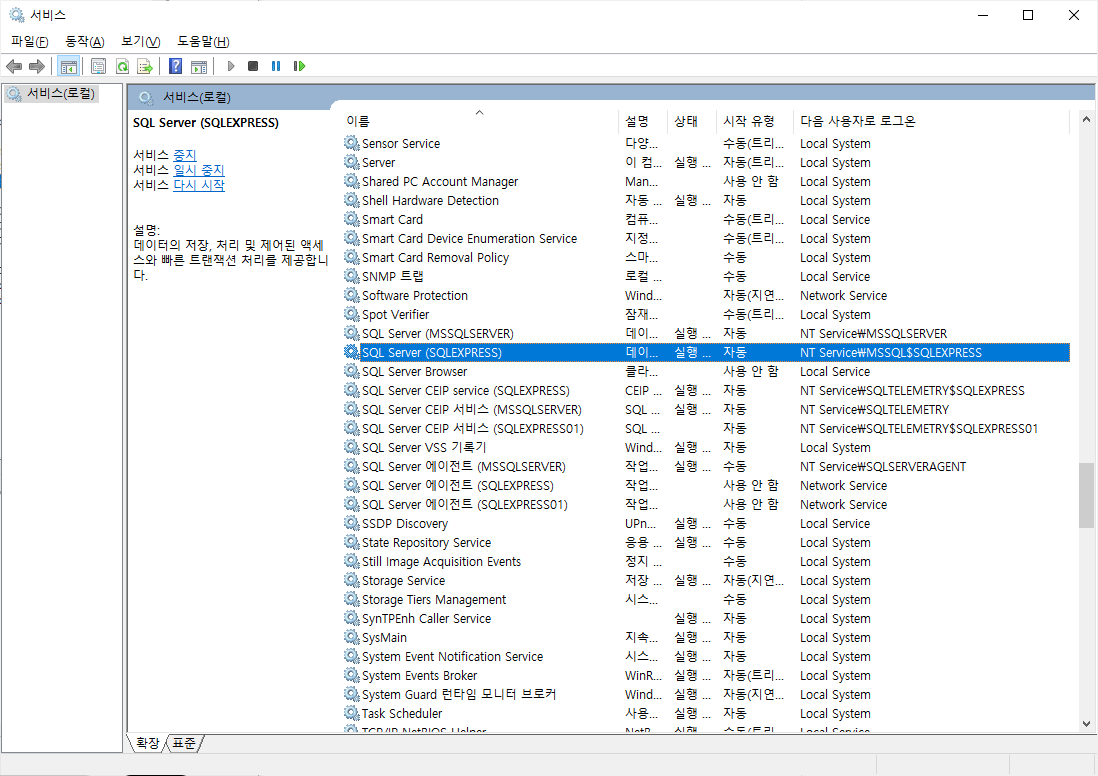Click the Pause Service icon
Screen dimensions: 1098x776
pyautogui.click(x=276, y=66)
